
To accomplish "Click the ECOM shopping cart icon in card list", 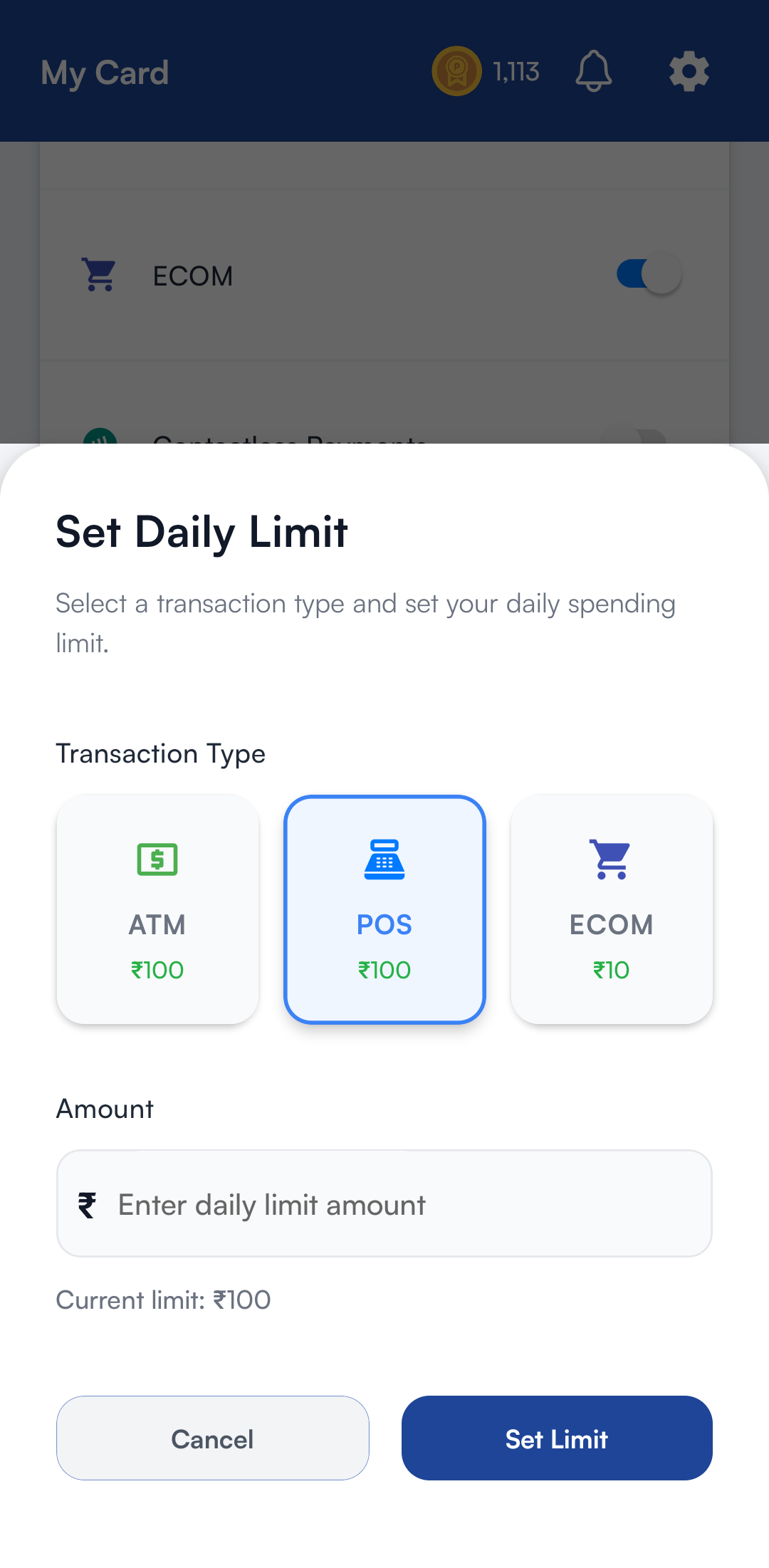I will coord(100,275).
